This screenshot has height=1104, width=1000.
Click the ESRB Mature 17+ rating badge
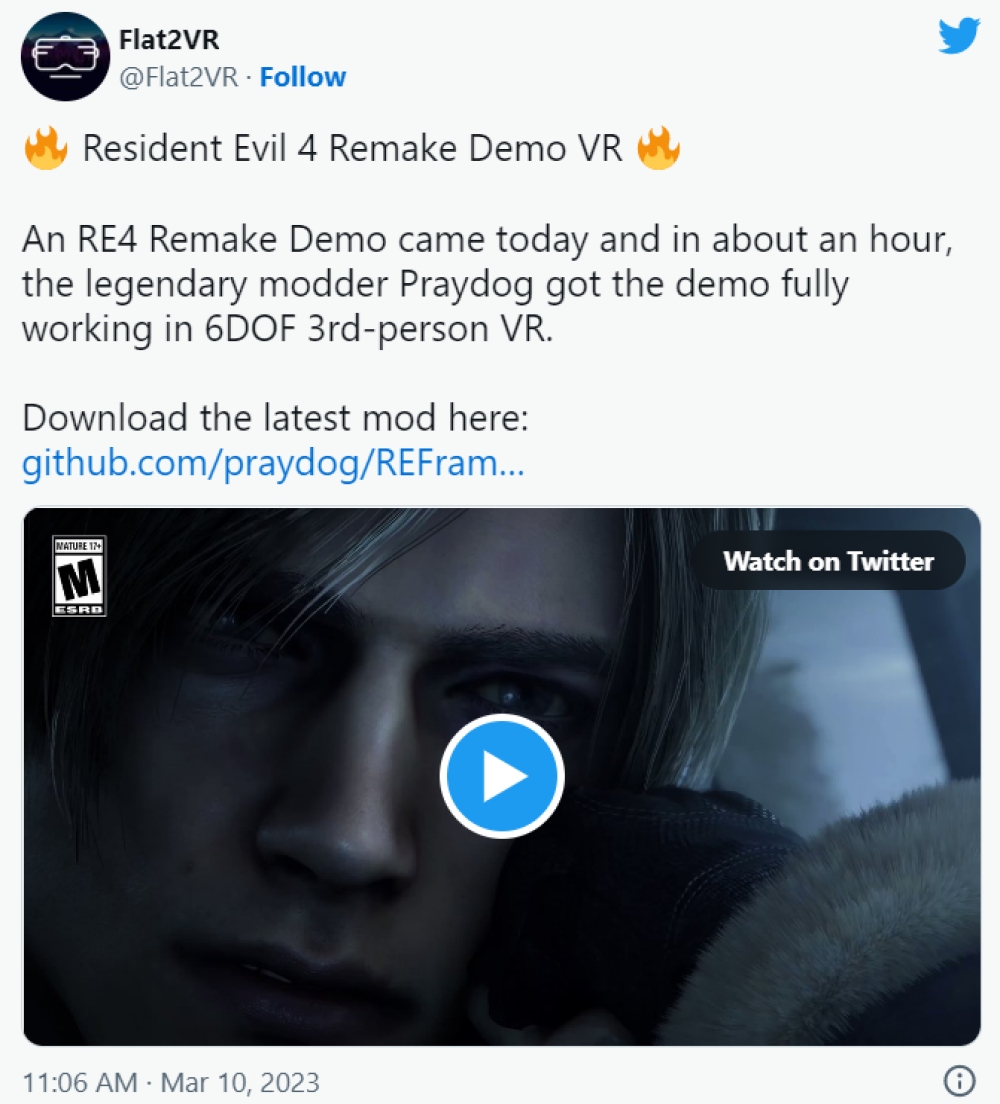point(80,576)
